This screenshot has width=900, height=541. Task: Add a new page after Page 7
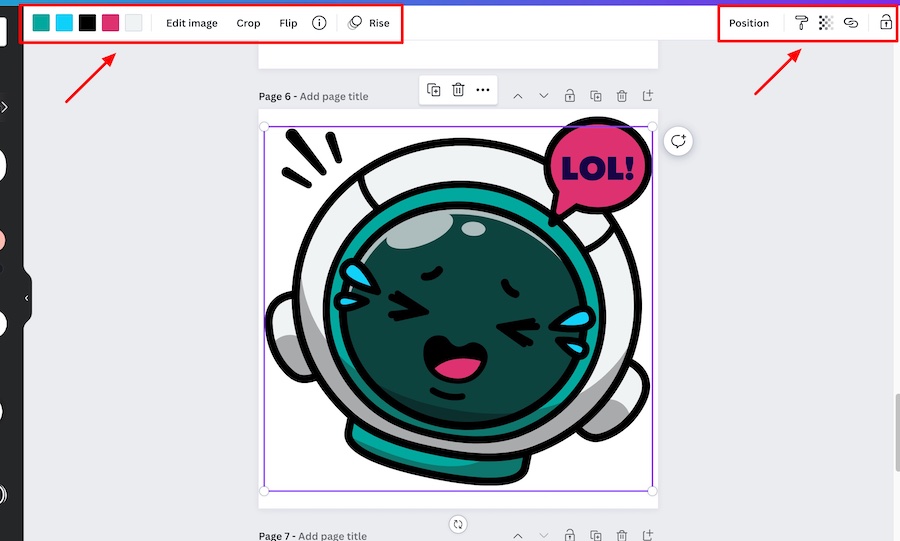pos(647,535)
